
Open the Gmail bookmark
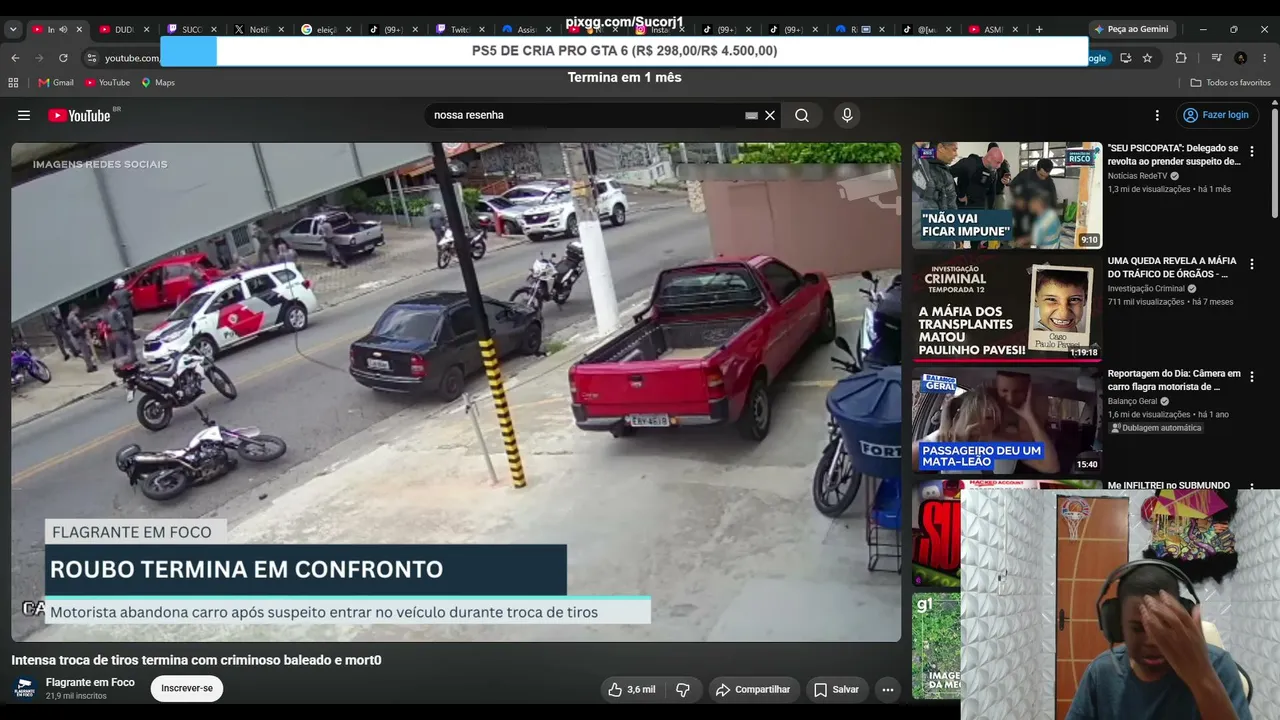tap(56, 83)
